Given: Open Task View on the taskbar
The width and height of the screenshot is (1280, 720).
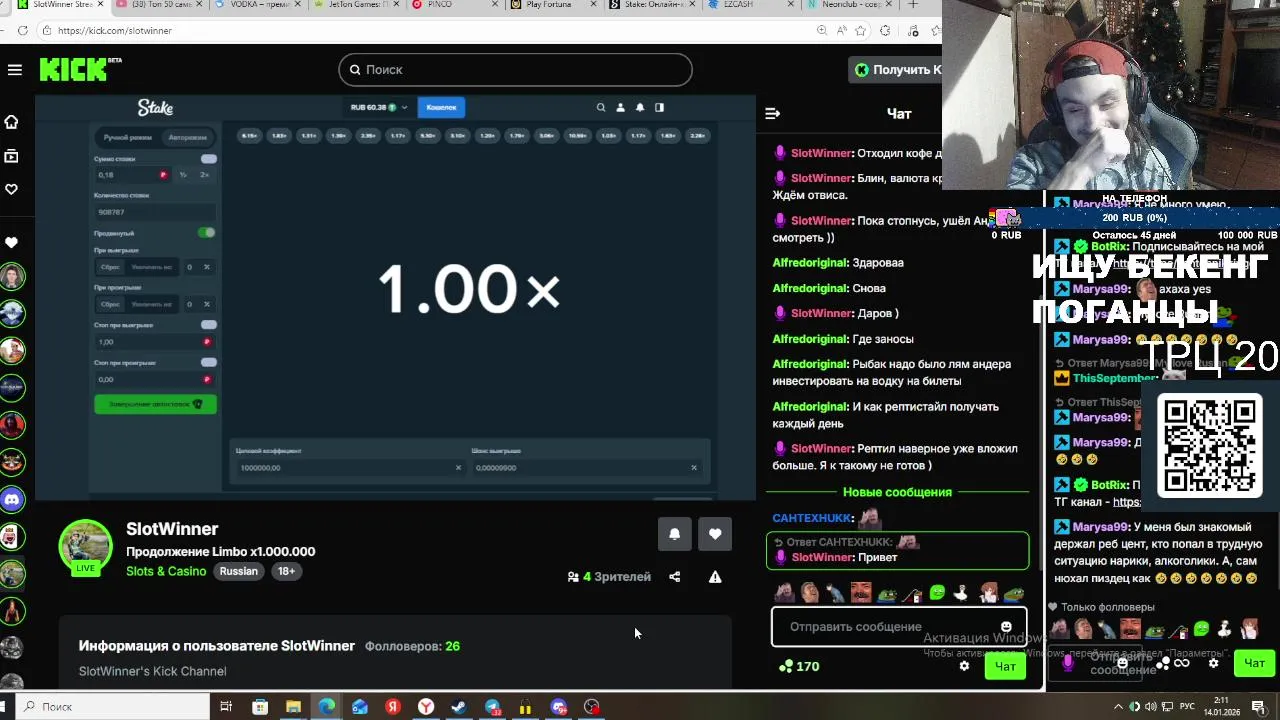Looking at the screenshot, I should pos(226,707).
